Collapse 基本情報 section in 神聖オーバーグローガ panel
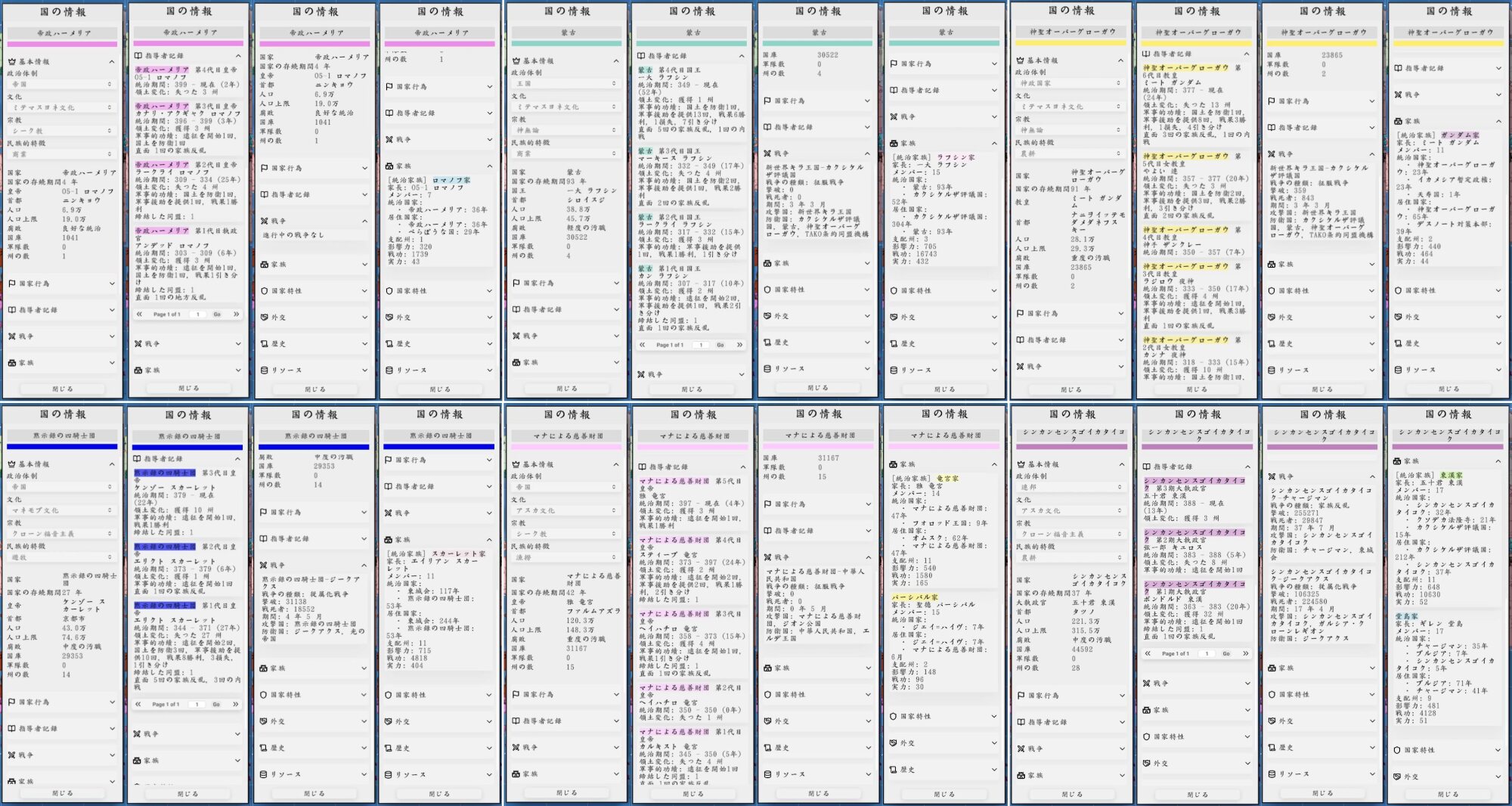1512x806 pixels. pyautogui.click(x=1120, y=60)
